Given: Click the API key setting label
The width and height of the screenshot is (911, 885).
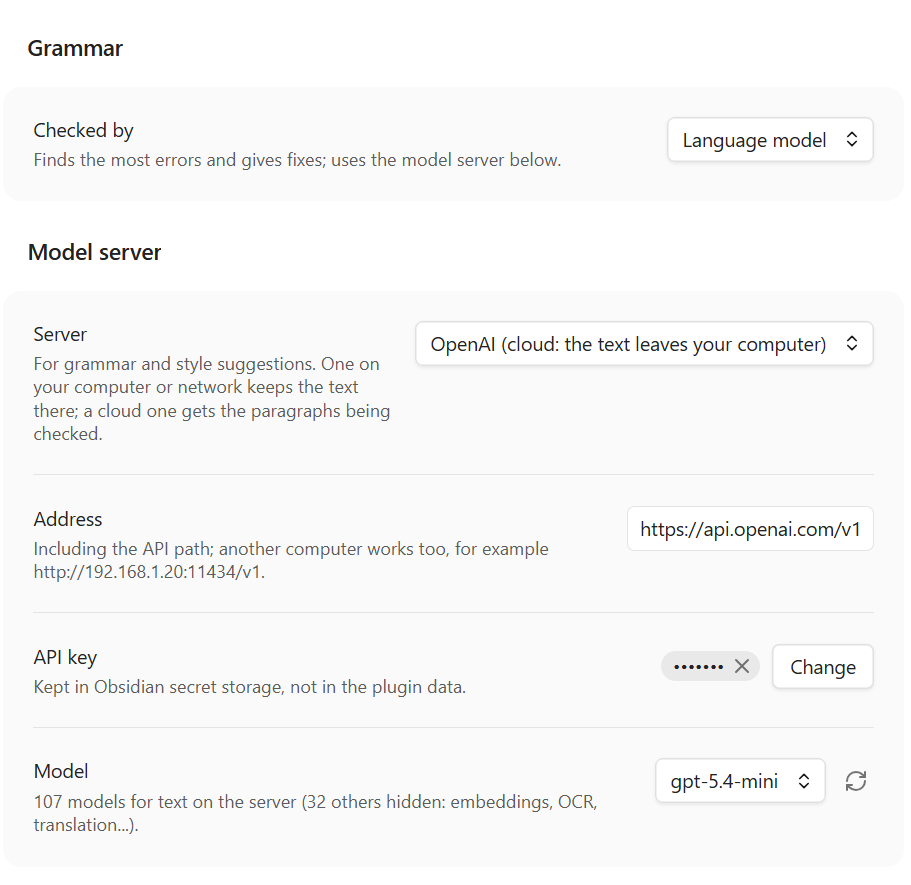Looking at the screenshot, I should point(65,657).
